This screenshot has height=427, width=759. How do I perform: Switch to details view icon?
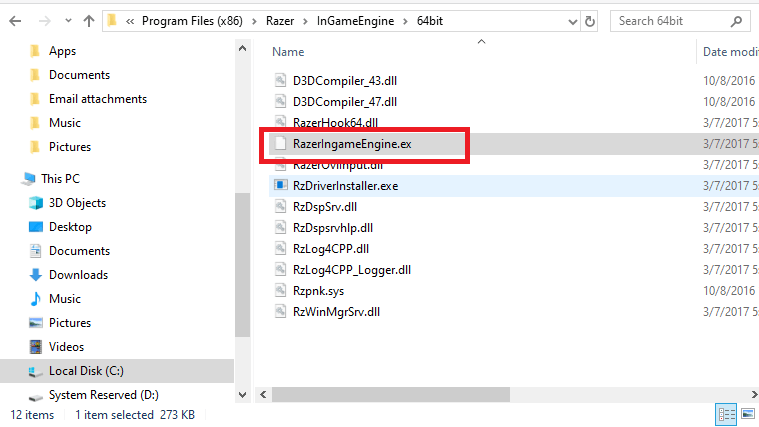click(727, 414)
